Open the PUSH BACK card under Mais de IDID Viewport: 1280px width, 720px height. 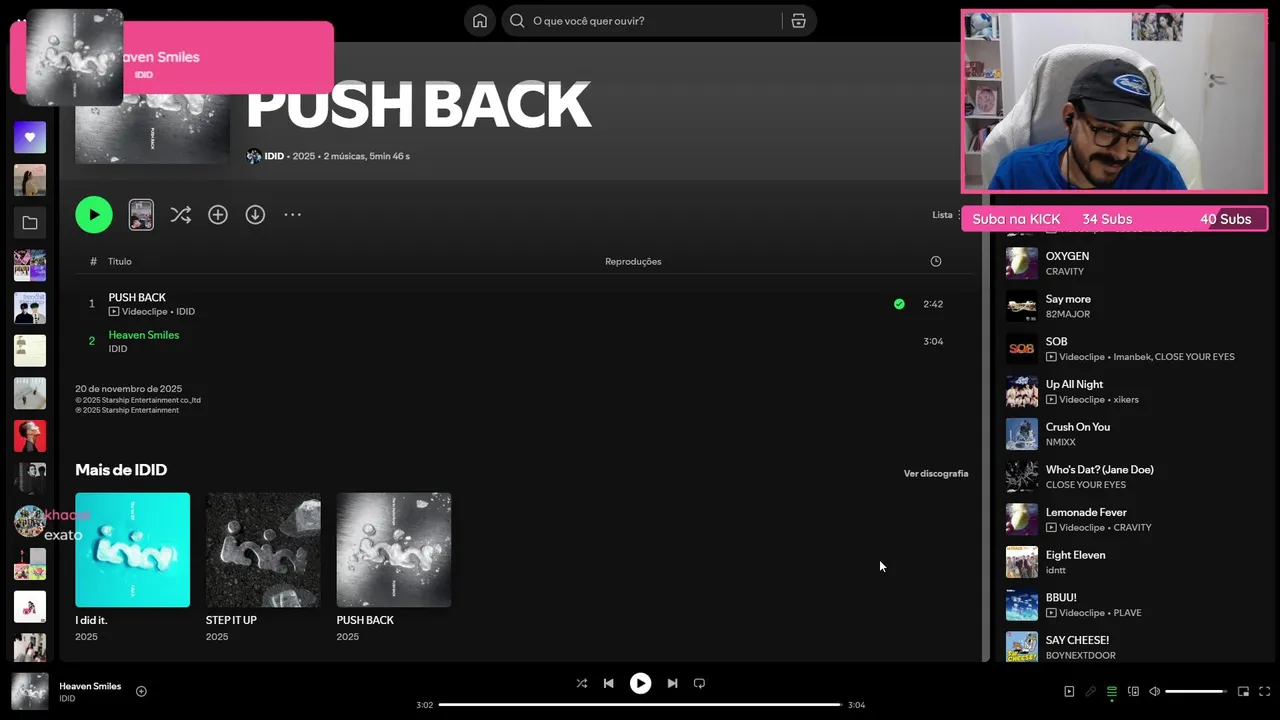pos(394,568)
